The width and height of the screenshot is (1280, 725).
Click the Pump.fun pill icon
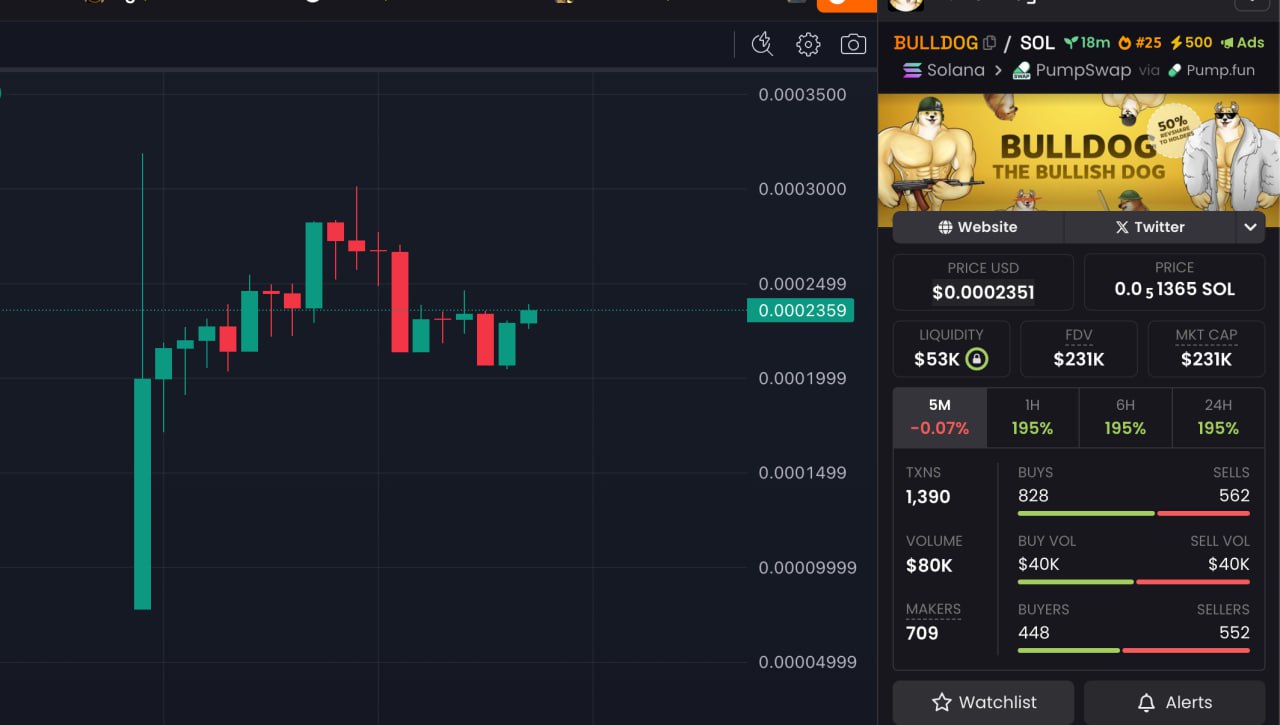coord(1175,70)
